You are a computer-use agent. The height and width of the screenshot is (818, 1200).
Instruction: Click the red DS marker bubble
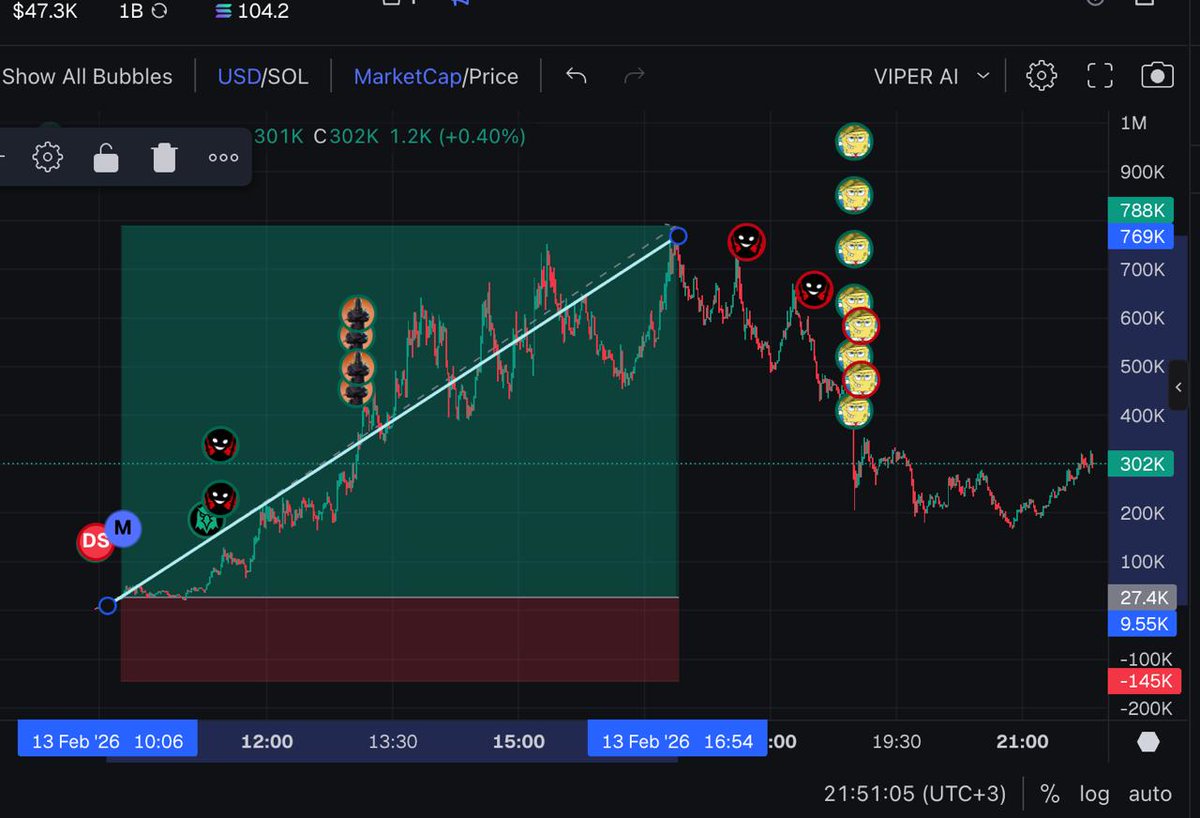pyautogui.click(x=95, y=541)
